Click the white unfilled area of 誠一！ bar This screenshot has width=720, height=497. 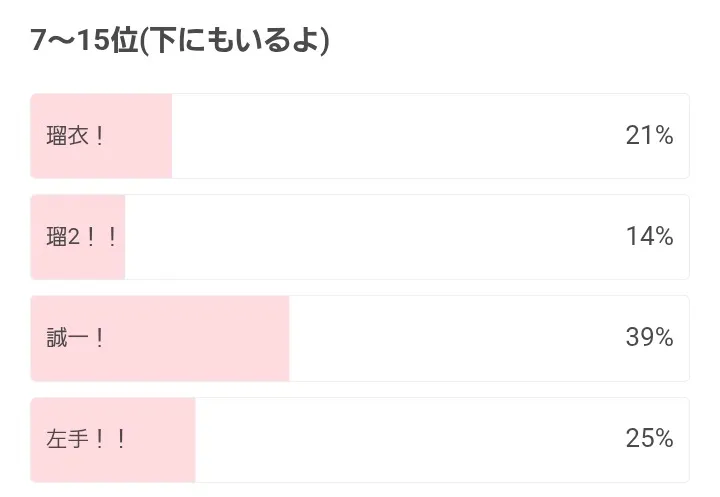tap(450, 338)
